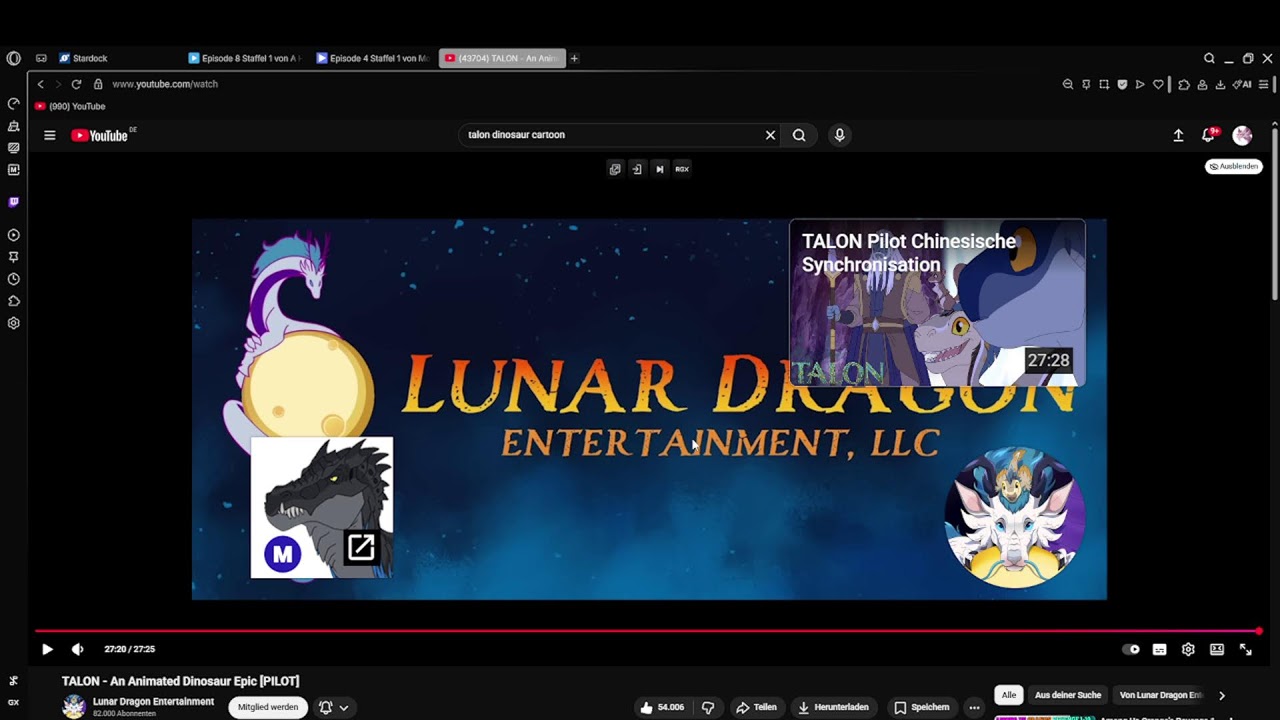This screenshot has width=1280, height=720.
Task: Open Twitch panel in sidebar
Action: pyautogui.click(x=13, y=202)
